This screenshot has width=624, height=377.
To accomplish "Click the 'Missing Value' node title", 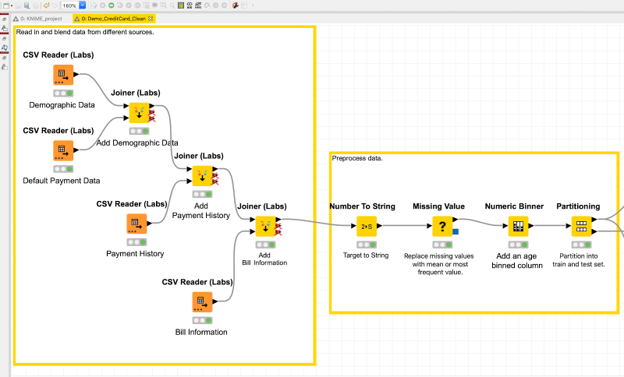I will tap(439, 206).
